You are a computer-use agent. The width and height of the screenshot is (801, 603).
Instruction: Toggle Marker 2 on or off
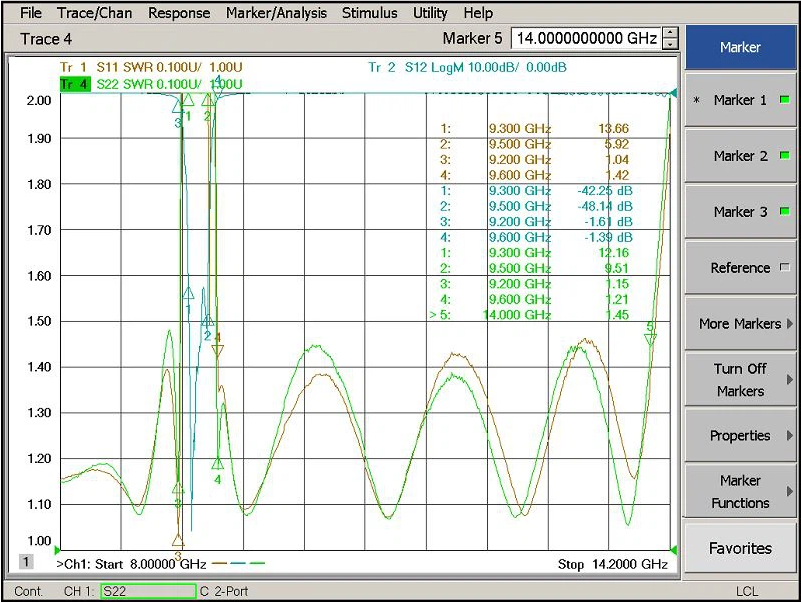[740, 156]
